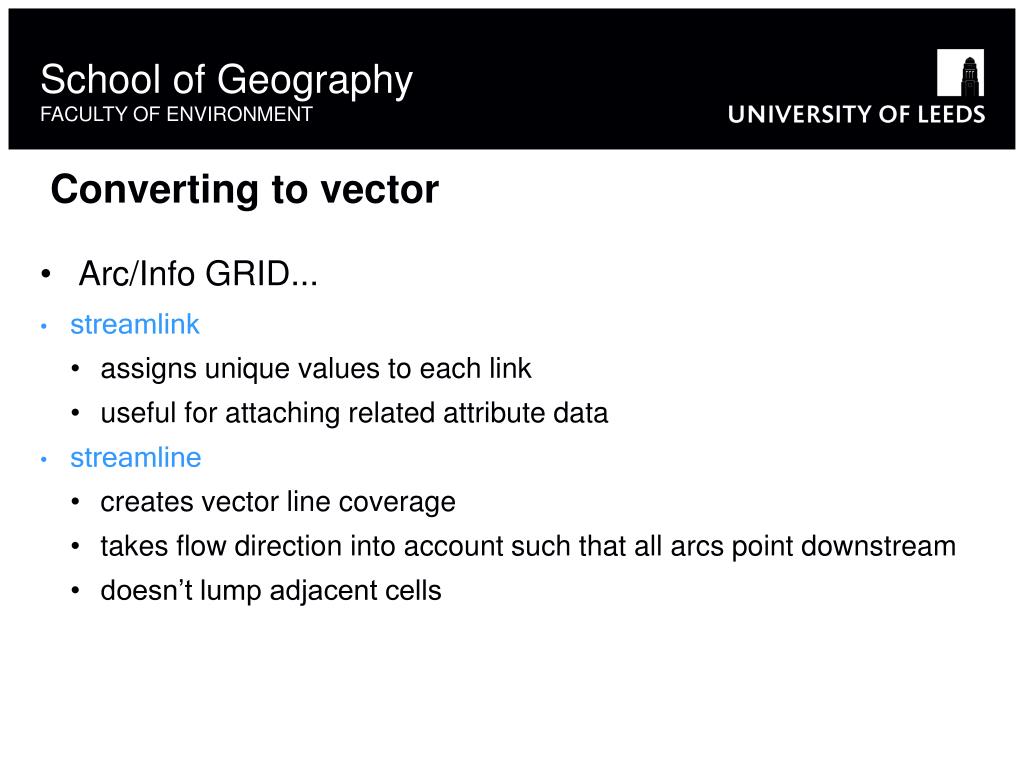Select the doesn't lump adjacent cells line
The width and height of the screenshot is (1024, 768).
271,591
